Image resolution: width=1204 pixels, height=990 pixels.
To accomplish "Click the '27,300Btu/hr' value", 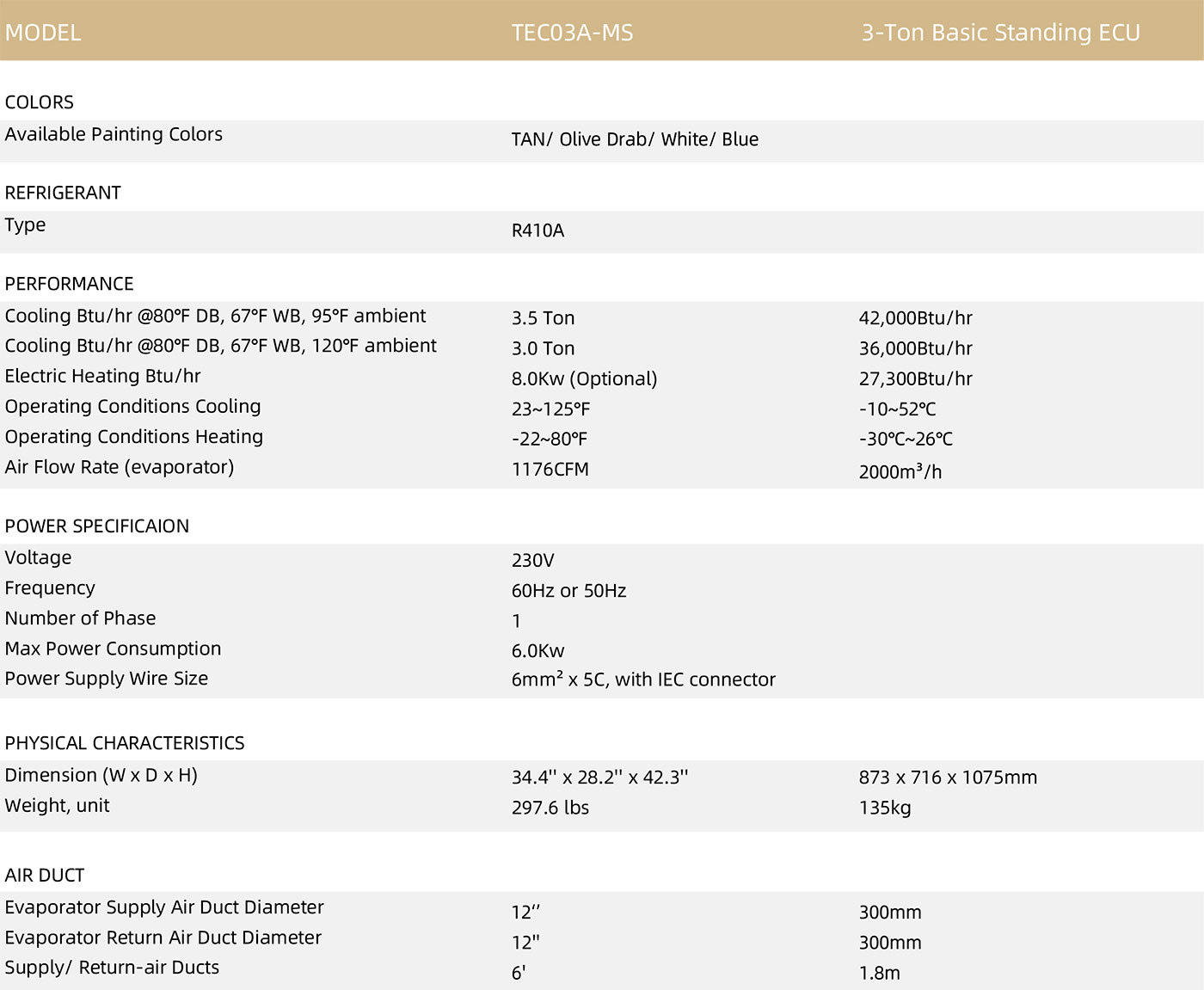I will click(915, 378).
